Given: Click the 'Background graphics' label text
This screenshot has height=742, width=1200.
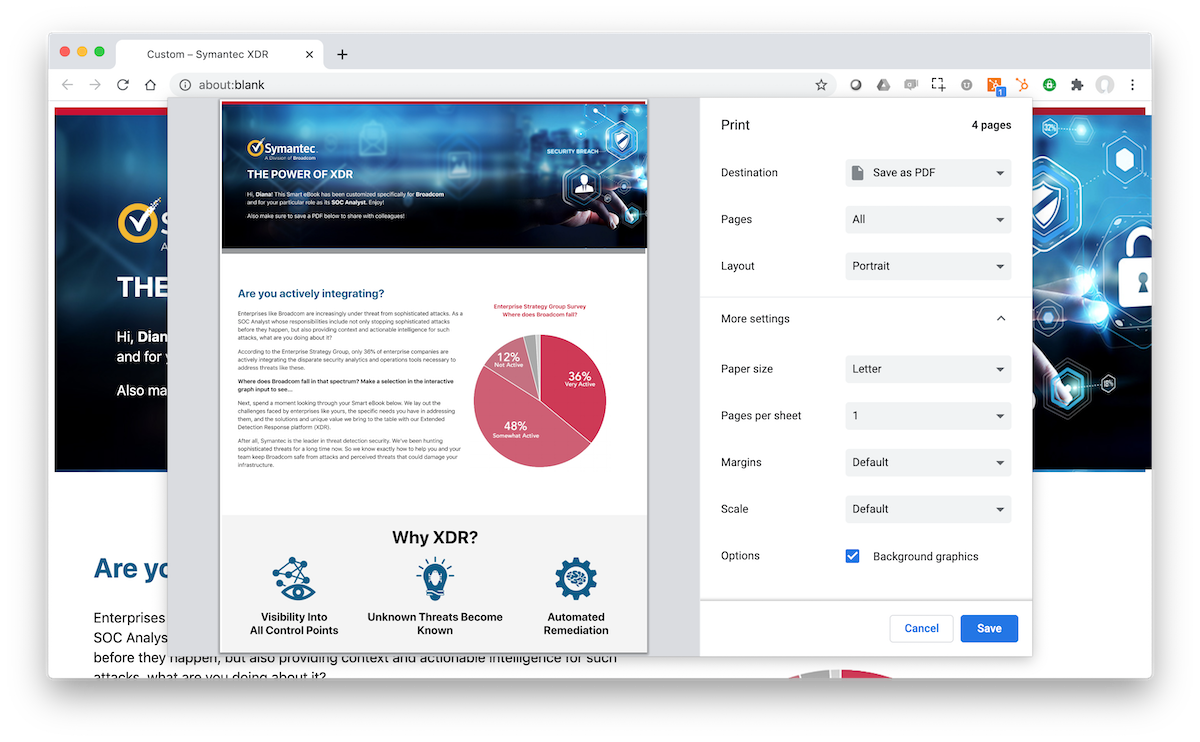Looking at the screenshot, I should point(926,556).
